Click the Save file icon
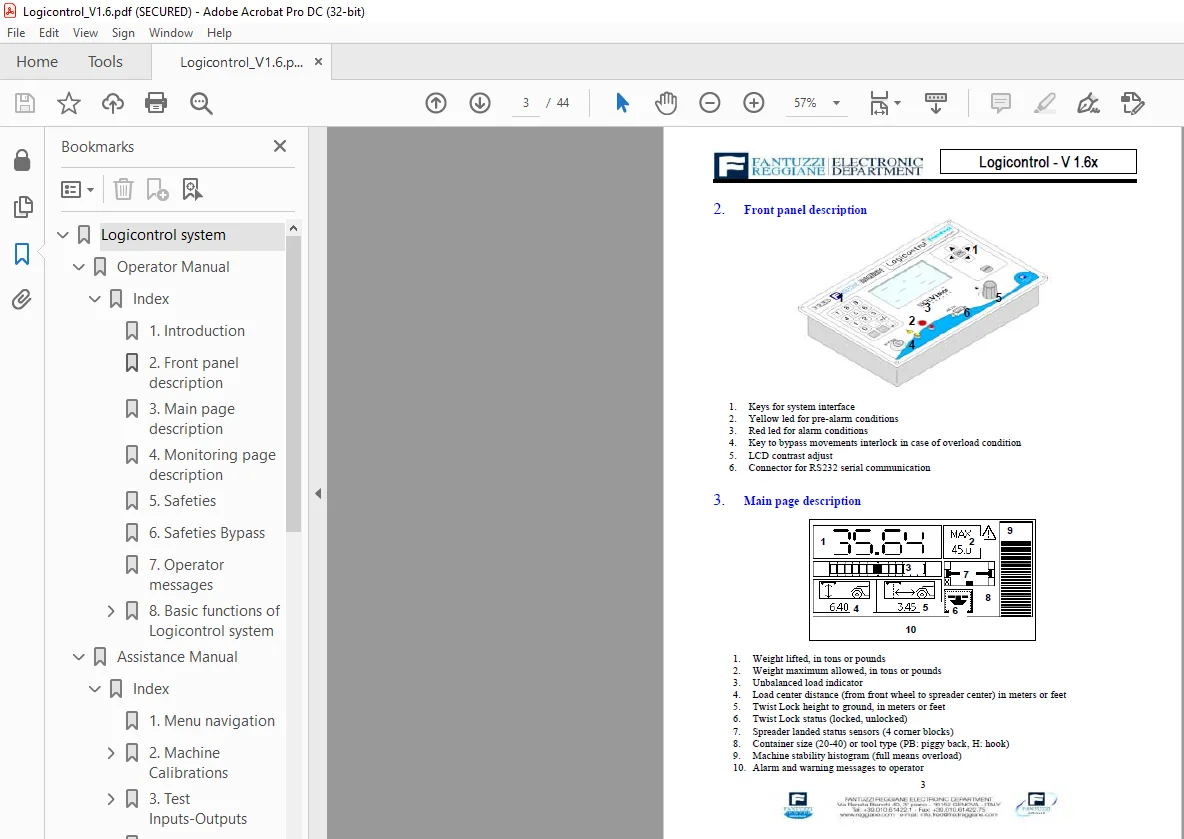Image resolution: width=1184 pixels, height=839 pixels. click(x=25, y=103)
